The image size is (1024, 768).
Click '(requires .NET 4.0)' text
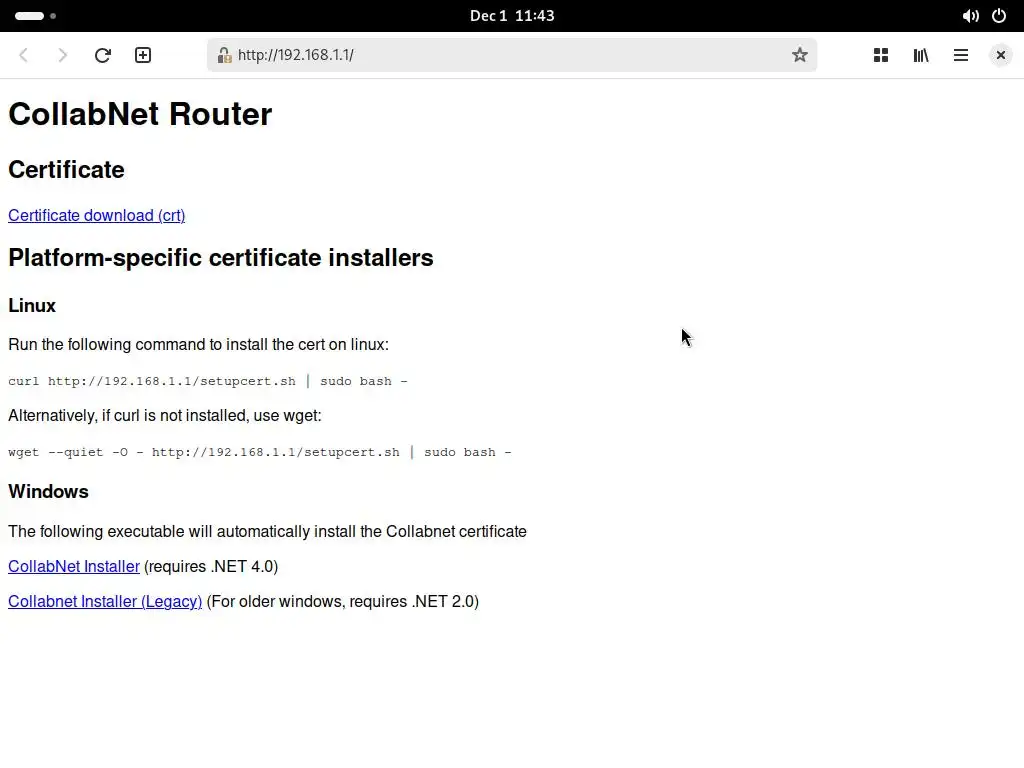tap(211, 566)
